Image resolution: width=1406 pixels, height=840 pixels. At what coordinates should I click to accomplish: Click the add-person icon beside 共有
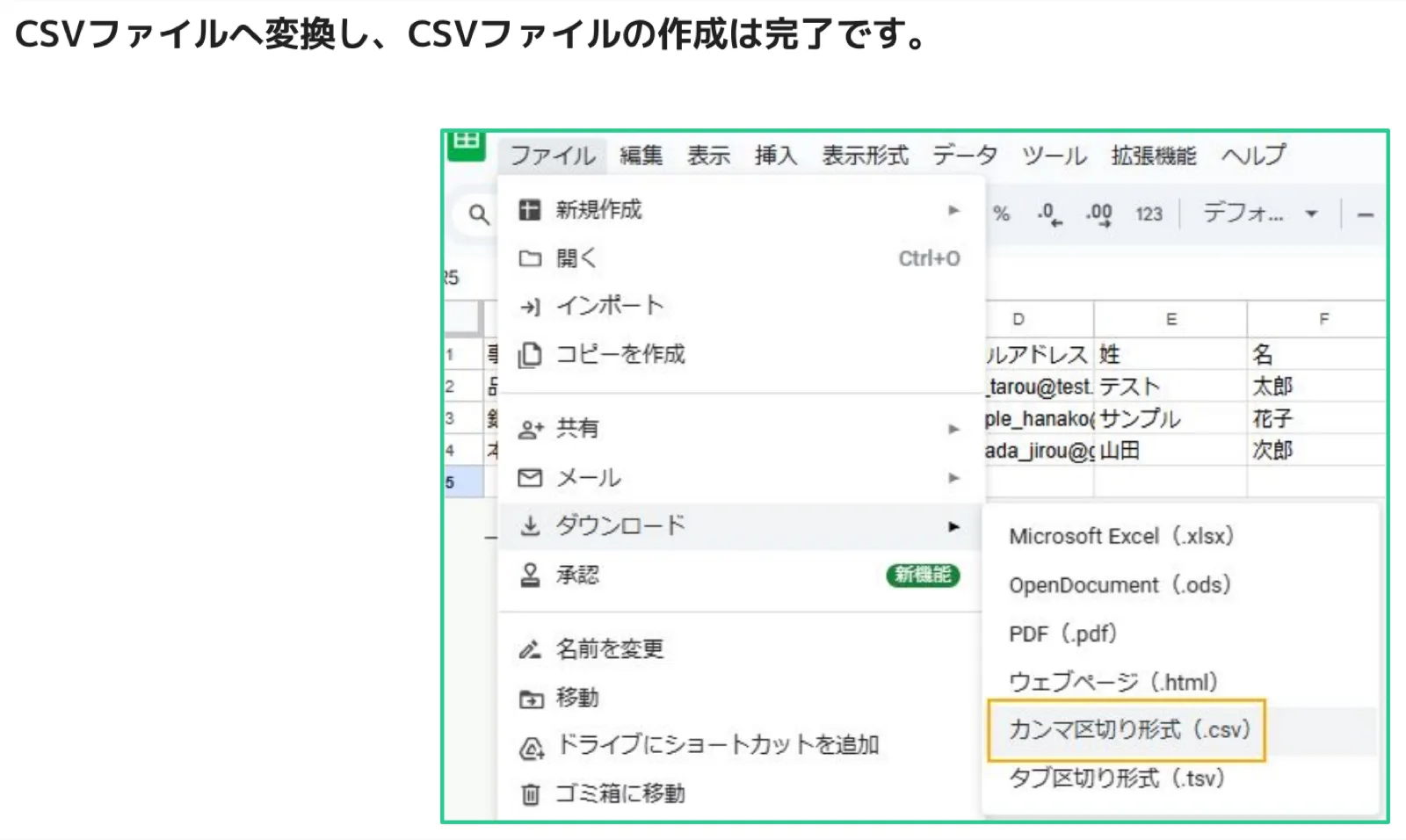[531, 430]
